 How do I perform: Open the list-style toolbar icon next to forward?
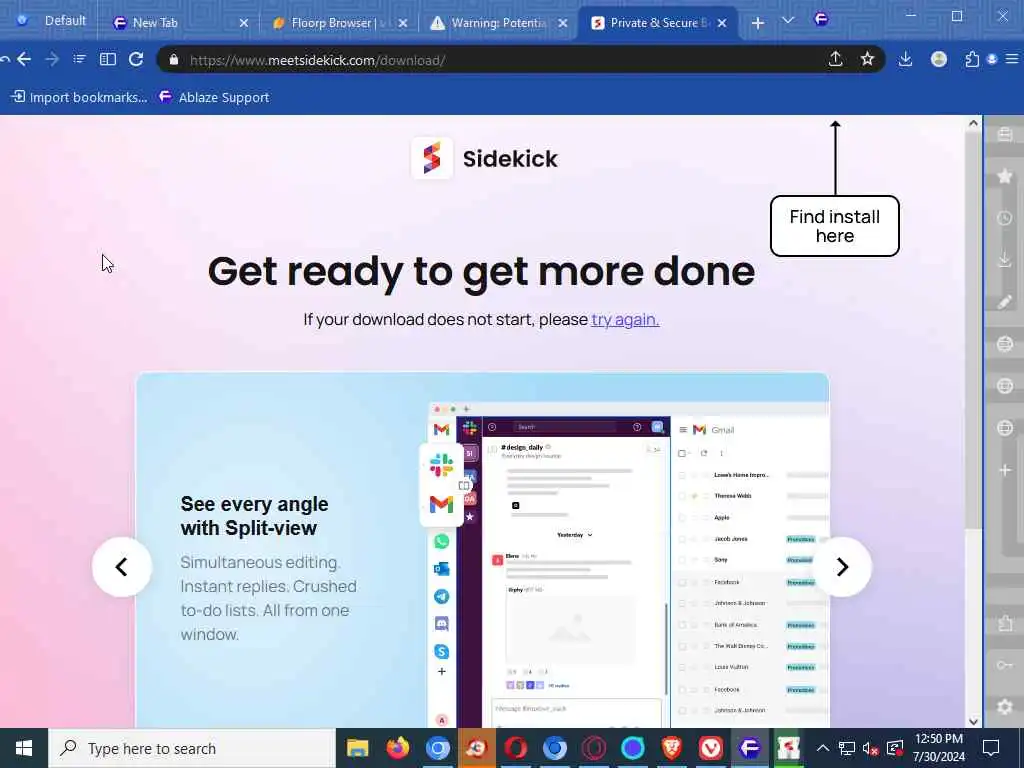pos(79,59)
